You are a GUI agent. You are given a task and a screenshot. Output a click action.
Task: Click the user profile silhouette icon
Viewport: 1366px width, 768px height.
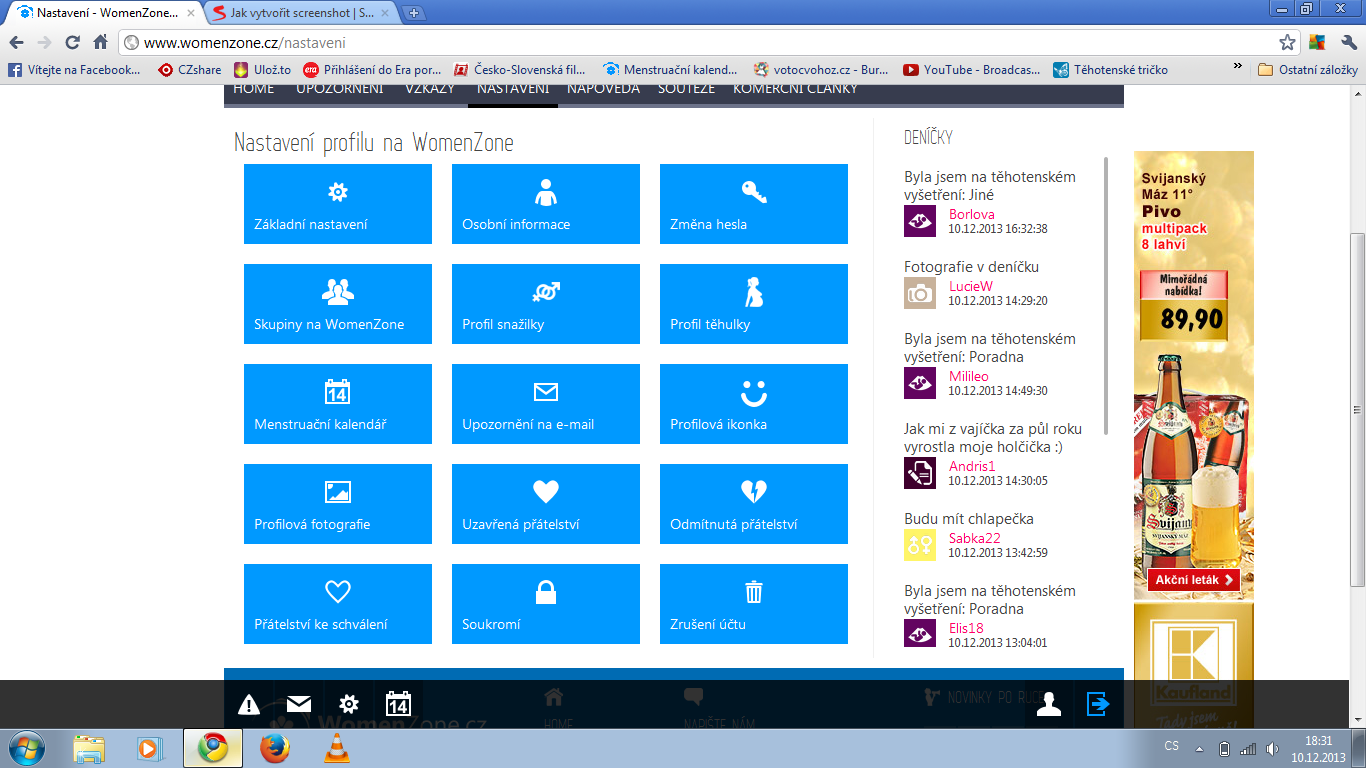click(x=1048, y=705)
